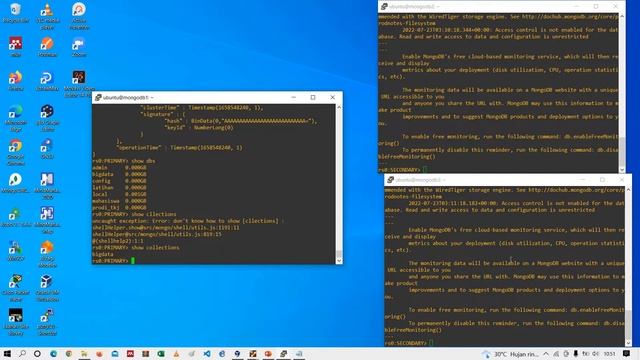This screenshot has width=640, height=360.
Task: Maximize the ubuntu@mongodb1 terminal window
Action: (313, 98)
